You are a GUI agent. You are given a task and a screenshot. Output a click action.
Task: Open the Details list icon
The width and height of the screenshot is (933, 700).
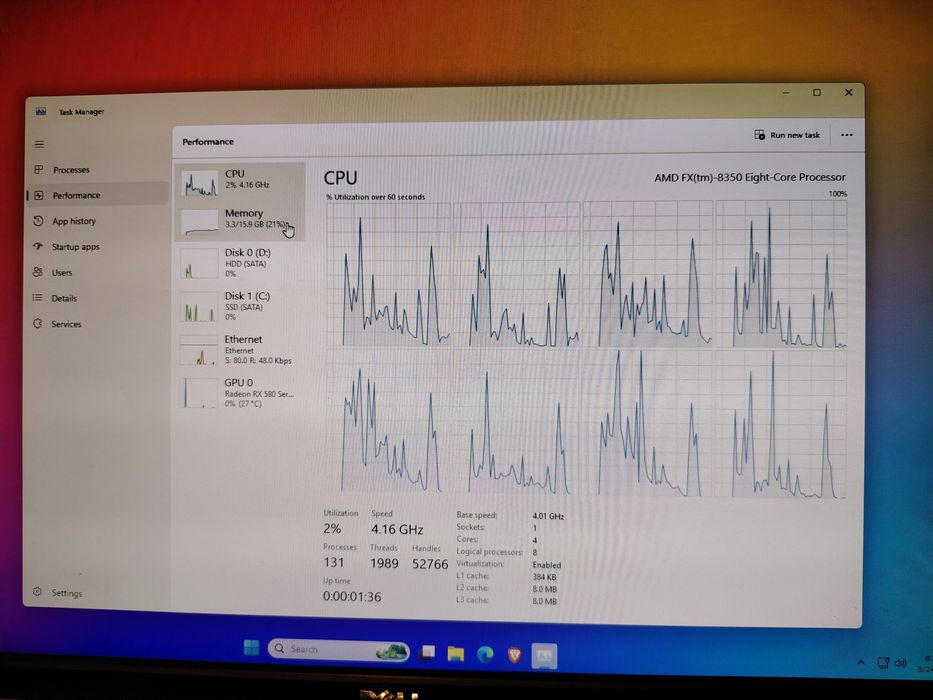(37, 298)
